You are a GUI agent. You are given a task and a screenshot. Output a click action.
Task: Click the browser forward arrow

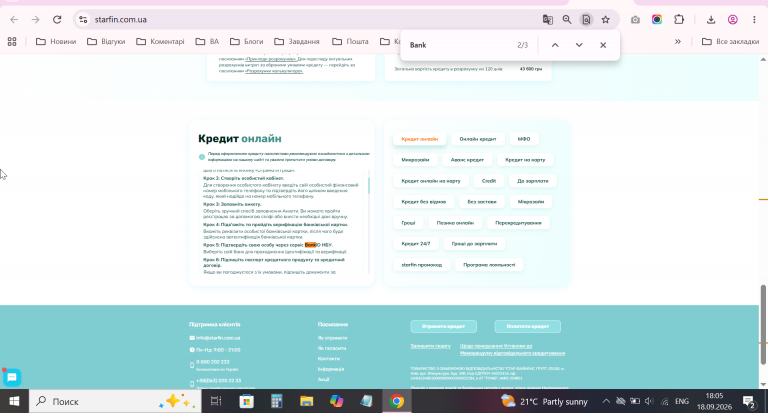[35, 20]
